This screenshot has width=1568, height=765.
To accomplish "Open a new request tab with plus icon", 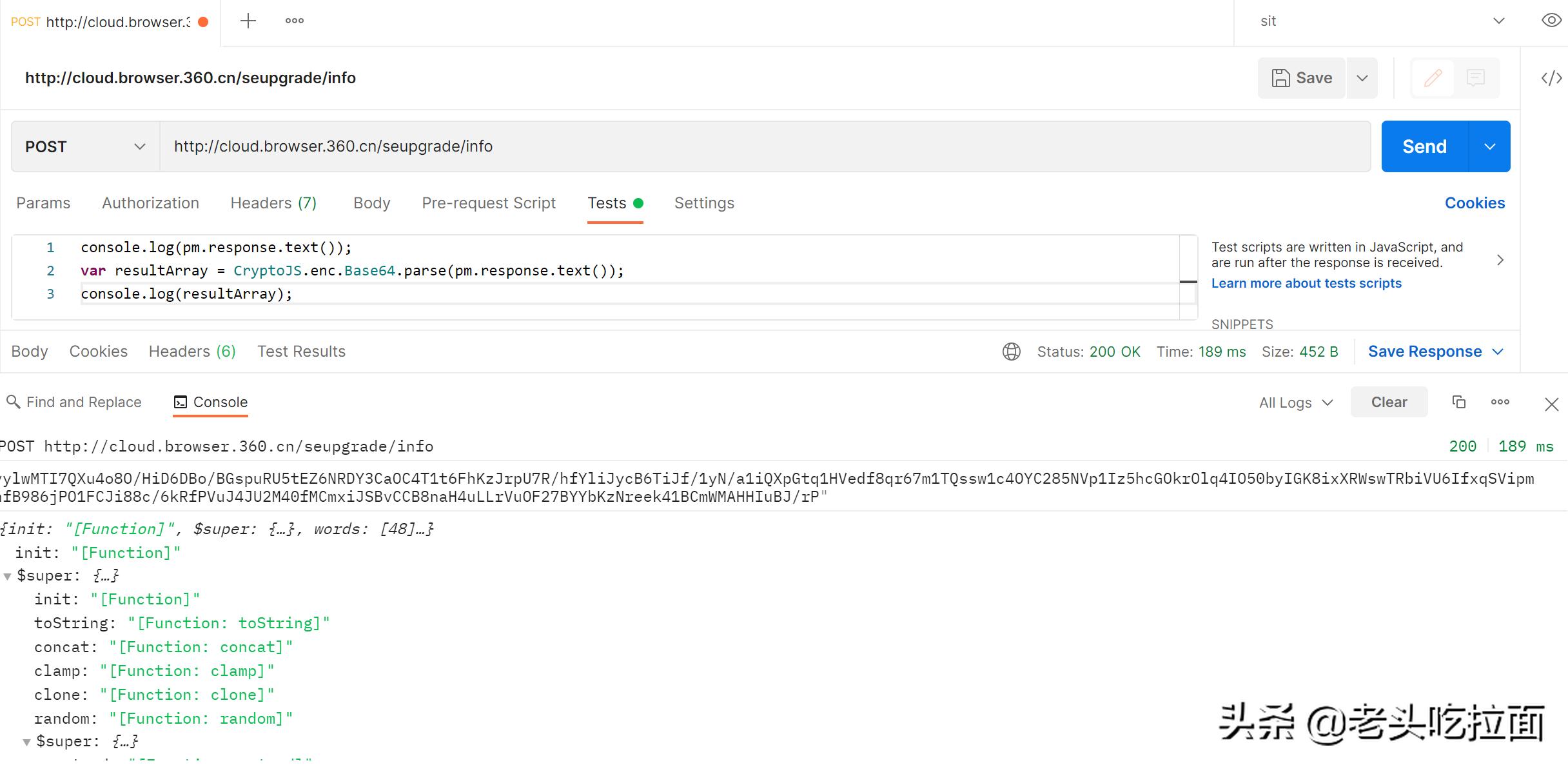I will 248,21.
